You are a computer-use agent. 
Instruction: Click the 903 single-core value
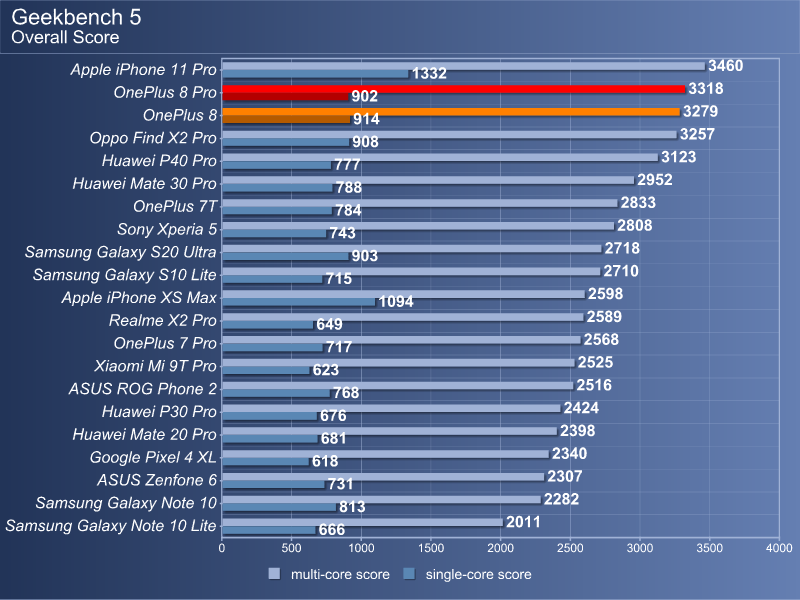(x=364, y=256)
